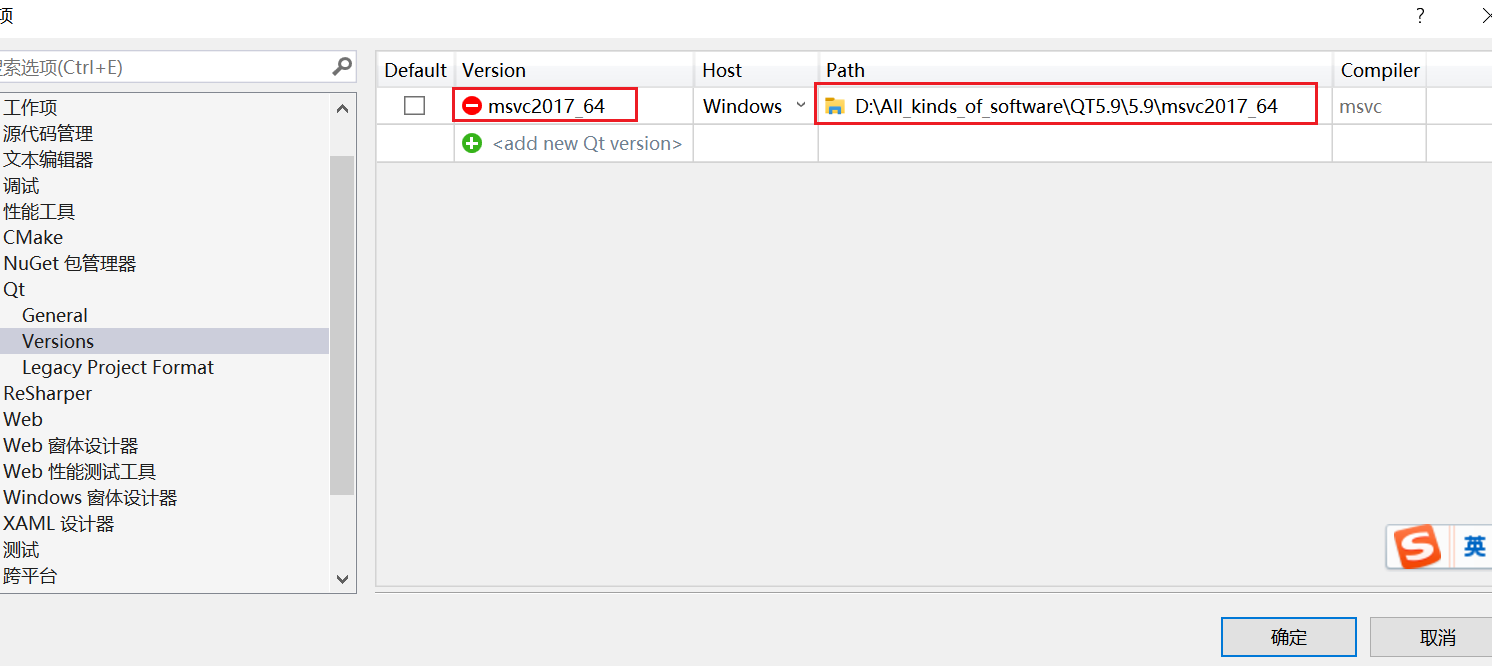
Task: Expand the Qt section in sidebar
Action: click(14, 288)
